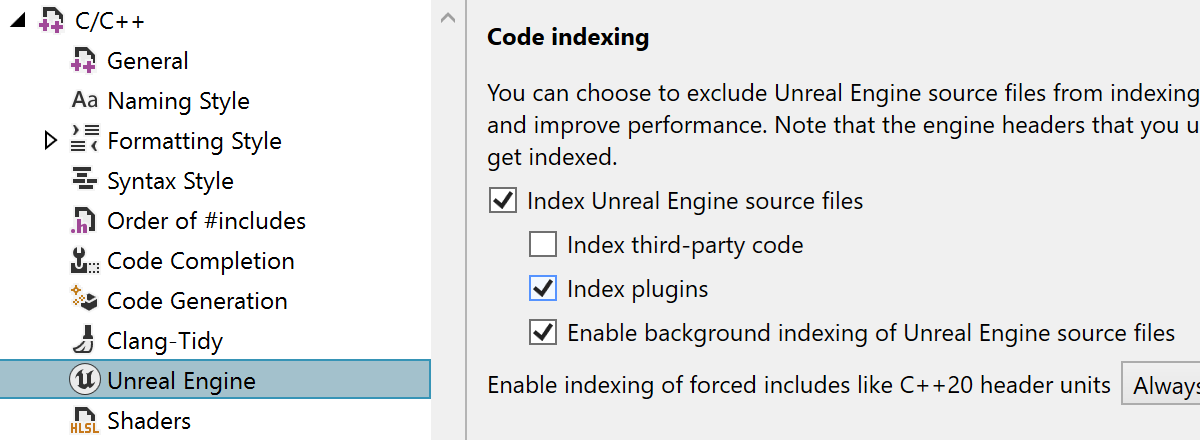Open the forced includes indexing dropdown

tap(1162, 385)
